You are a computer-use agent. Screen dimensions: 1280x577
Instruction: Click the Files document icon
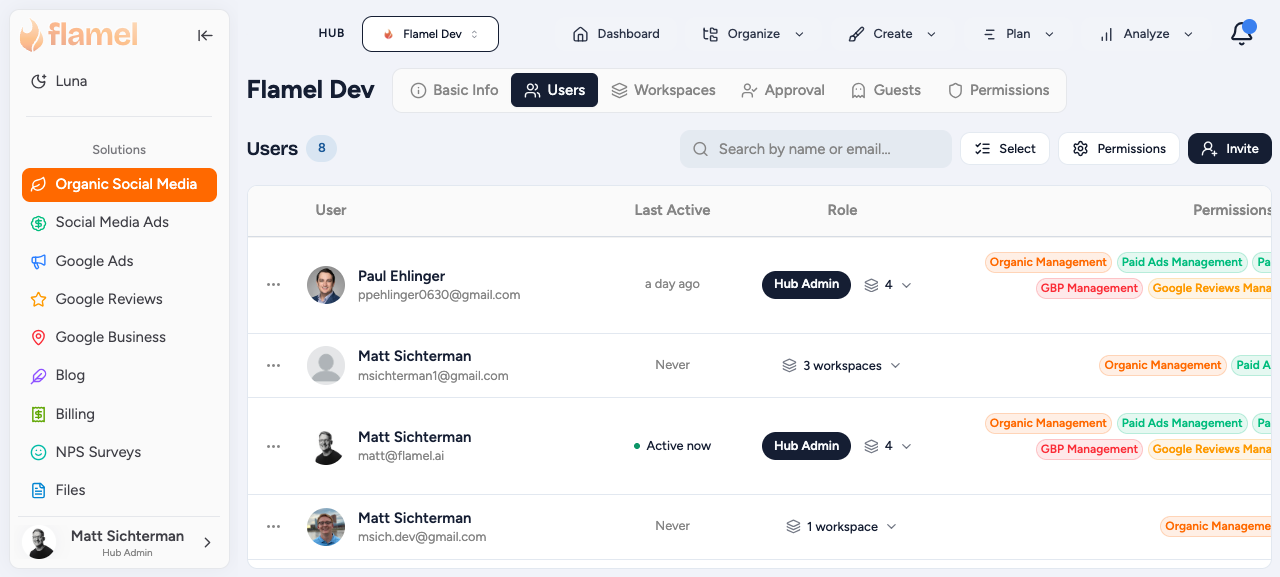[38, 491]
